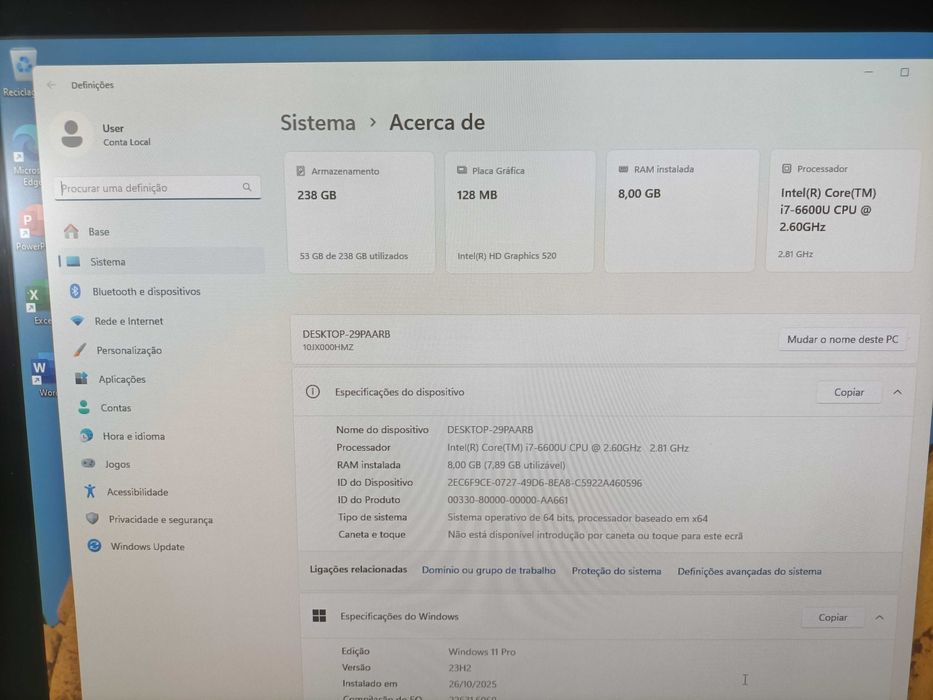Open Contas person icon
The height and width of the screenshot is (700, 933).
pyautogui.click(x=84, y=407)
